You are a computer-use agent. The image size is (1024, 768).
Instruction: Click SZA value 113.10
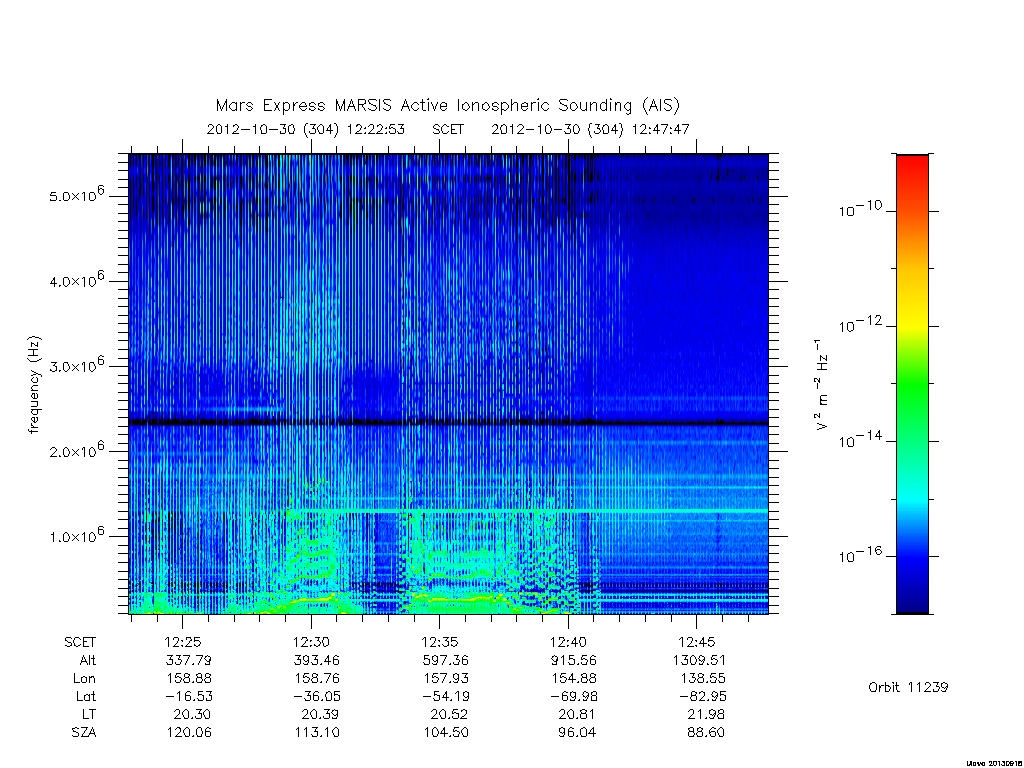[317, 733]
